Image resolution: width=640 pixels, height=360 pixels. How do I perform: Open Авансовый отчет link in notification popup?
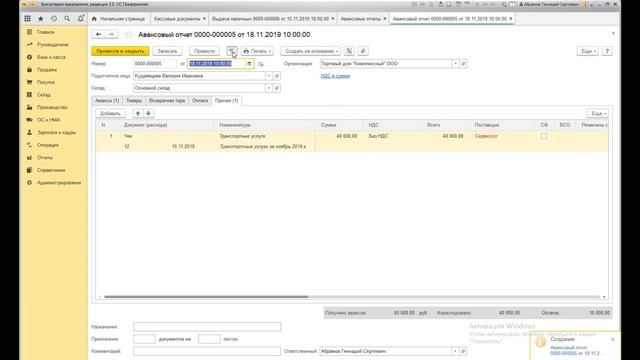pyautogui.click(x=575, y=350)
